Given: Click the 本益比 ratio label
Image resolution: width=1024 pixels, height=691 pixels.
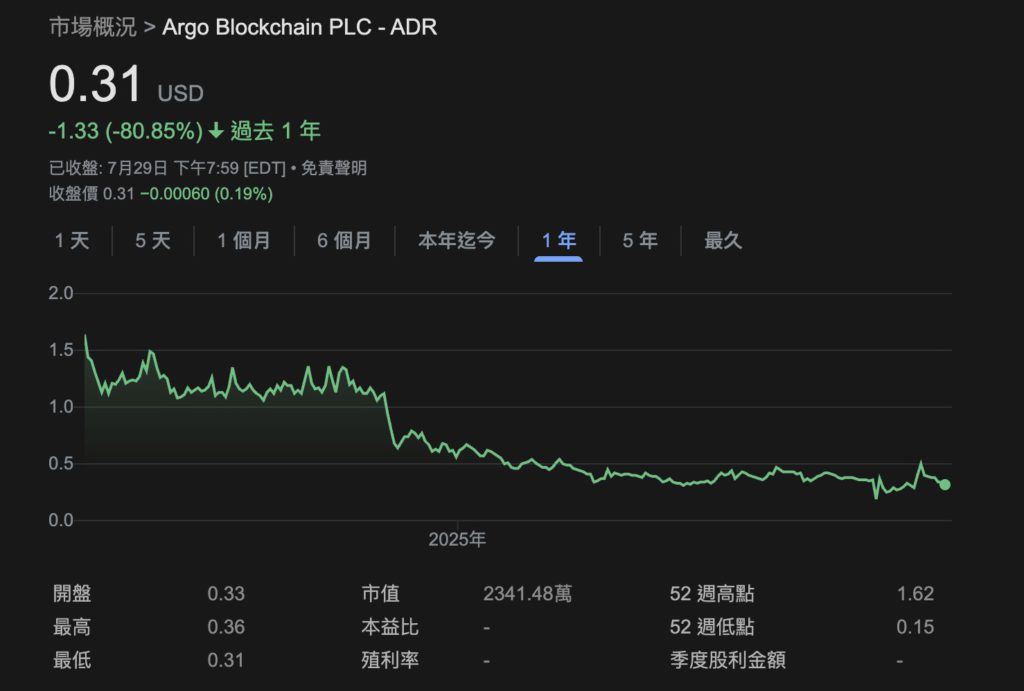Looking at the screenshot, I should tap(390, 627).
